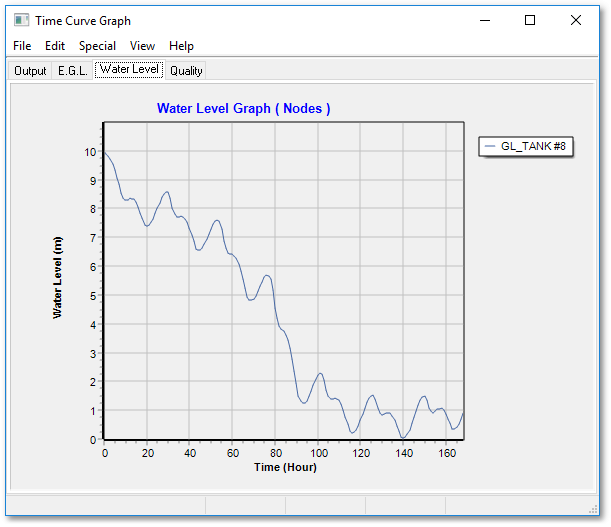Viewport: 611px width, 527px height.
Task: Switch to the Output tab
Action: pos(30,71)
